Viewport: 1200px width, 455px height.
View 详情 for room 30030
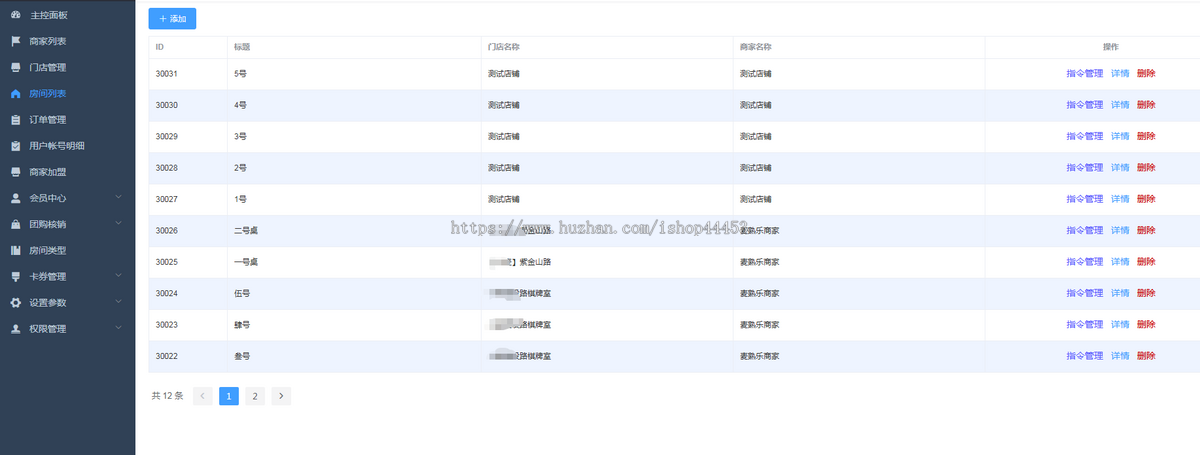pos(1120,105)
